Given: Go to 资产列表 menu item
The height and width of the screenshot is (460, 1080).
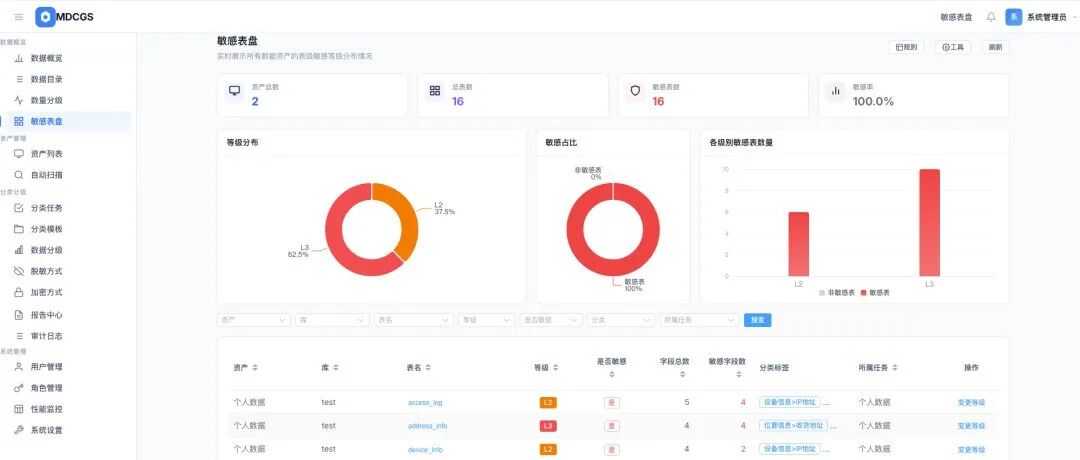Looking at the screenshot, I should 46,154.
